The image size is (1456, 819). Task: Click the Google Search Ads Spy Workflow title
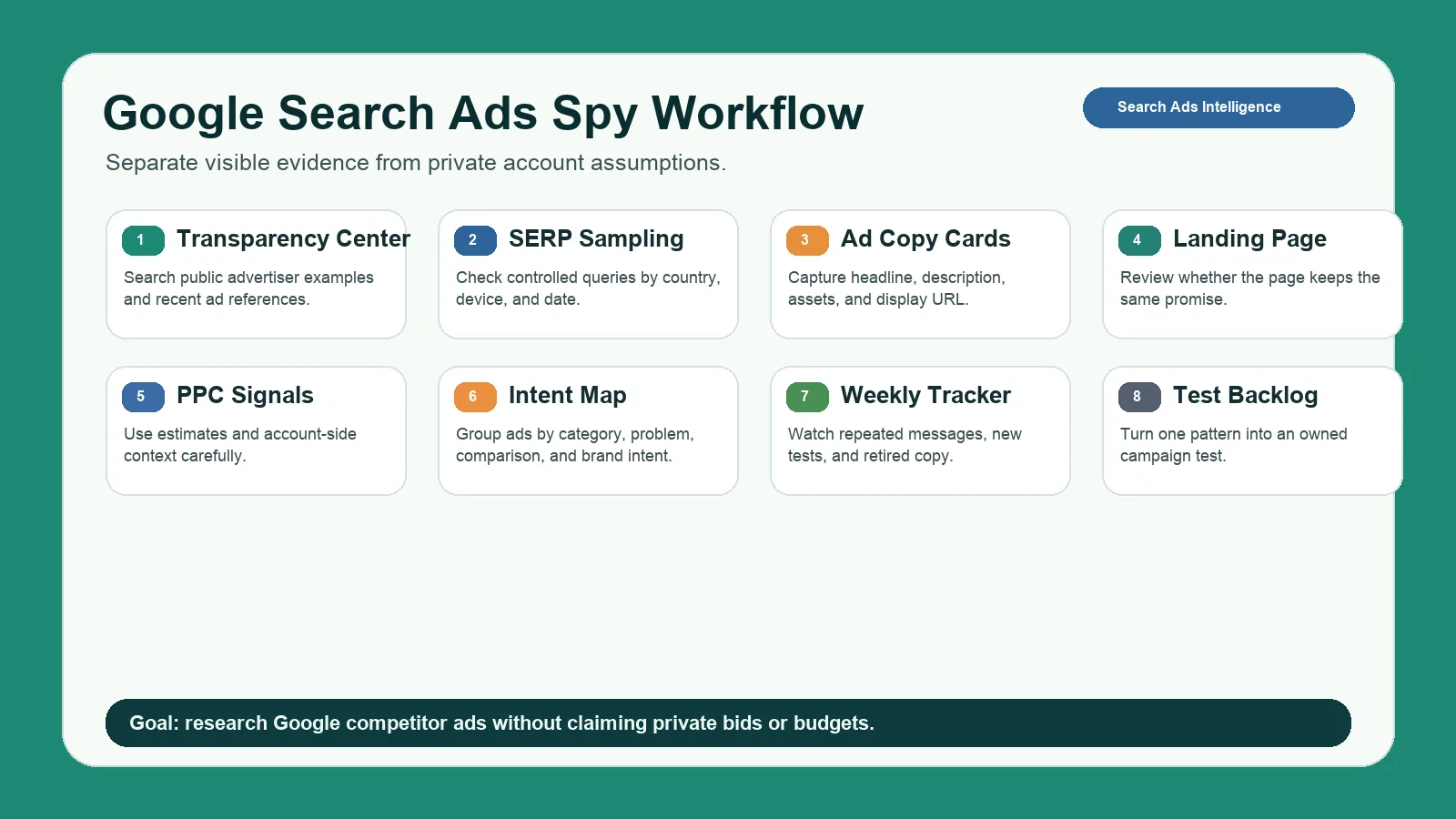483,114
